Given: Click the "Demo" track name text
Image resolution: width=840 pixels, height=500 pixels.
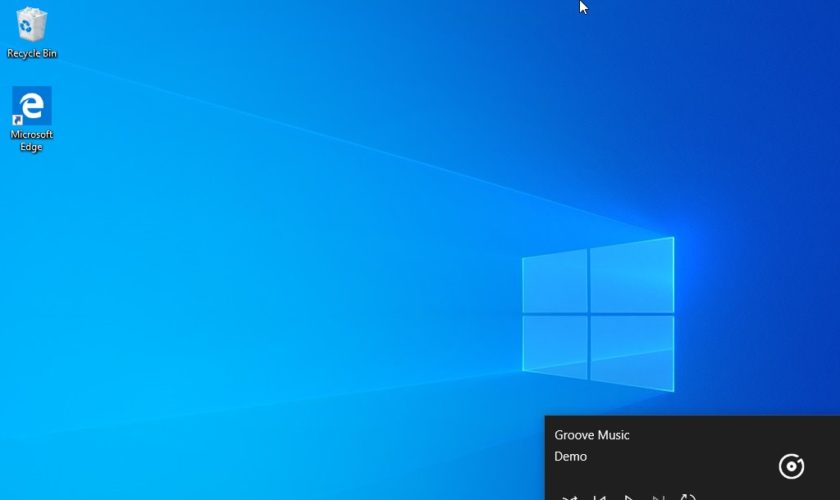Looking at the screenshot, I should tap(571, 457).
